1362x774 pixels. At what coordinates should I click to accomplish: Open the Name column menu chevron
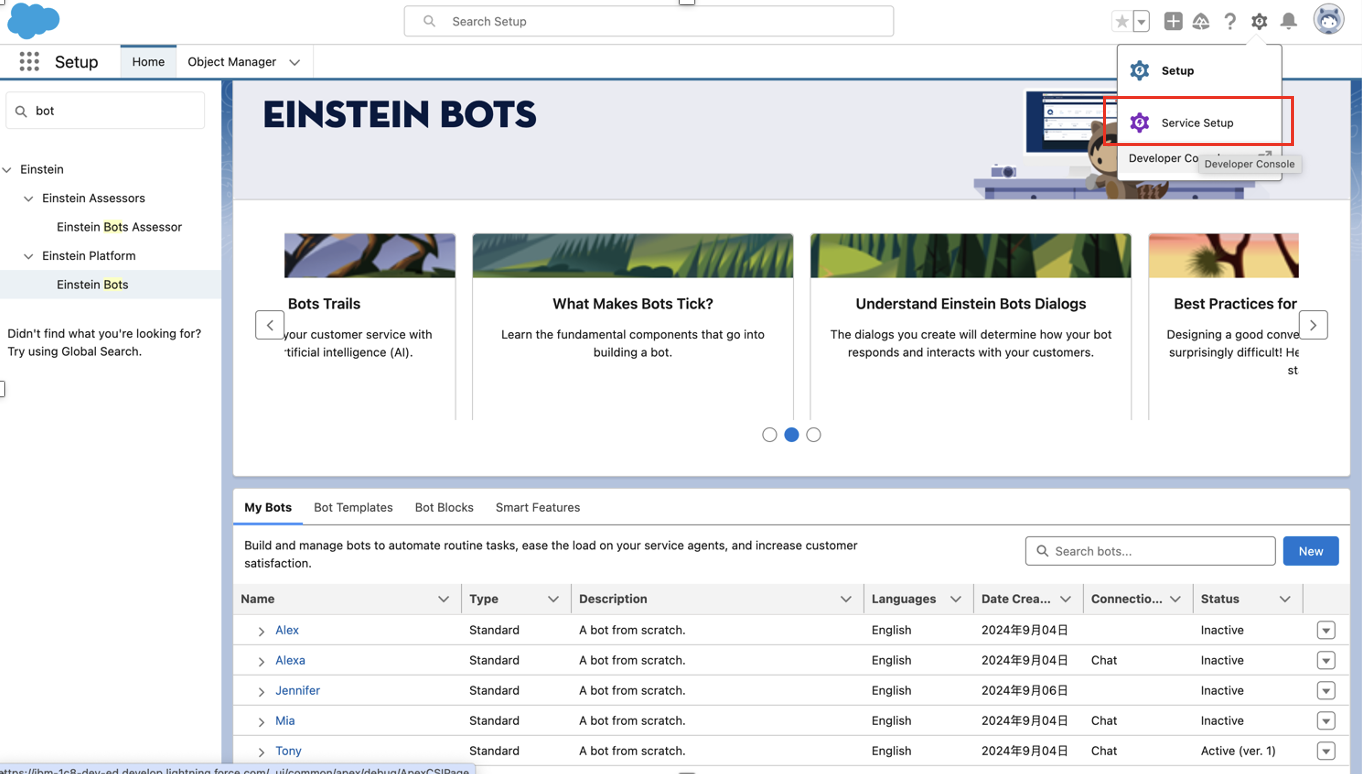click(444, 599)
